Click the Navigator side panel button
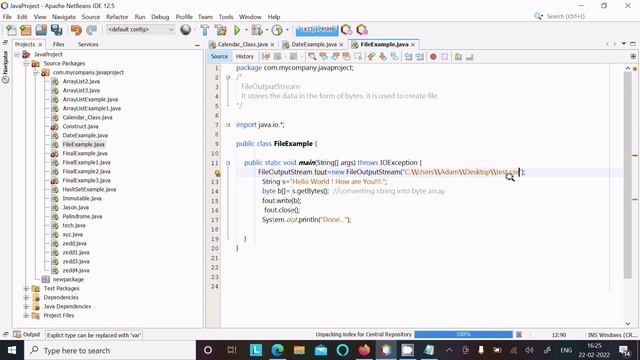 pyautogui.click(x=5, y=67)
